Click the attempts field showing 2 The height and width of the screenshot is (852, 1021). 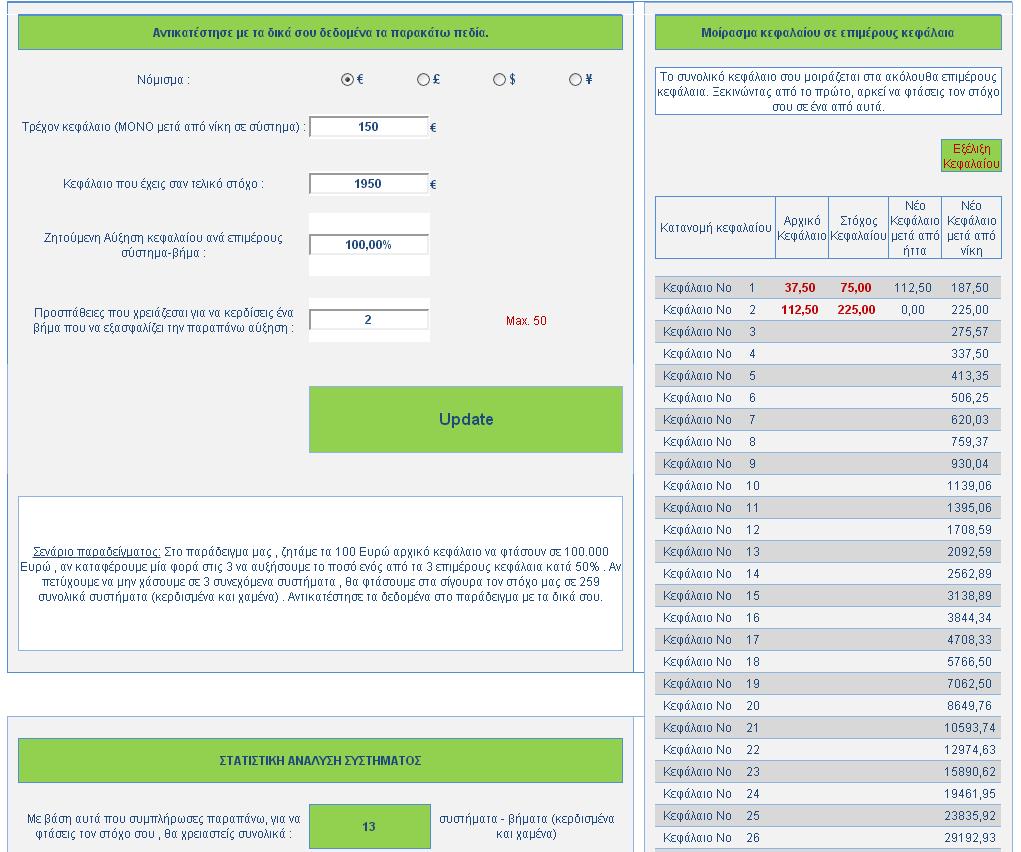369,320
